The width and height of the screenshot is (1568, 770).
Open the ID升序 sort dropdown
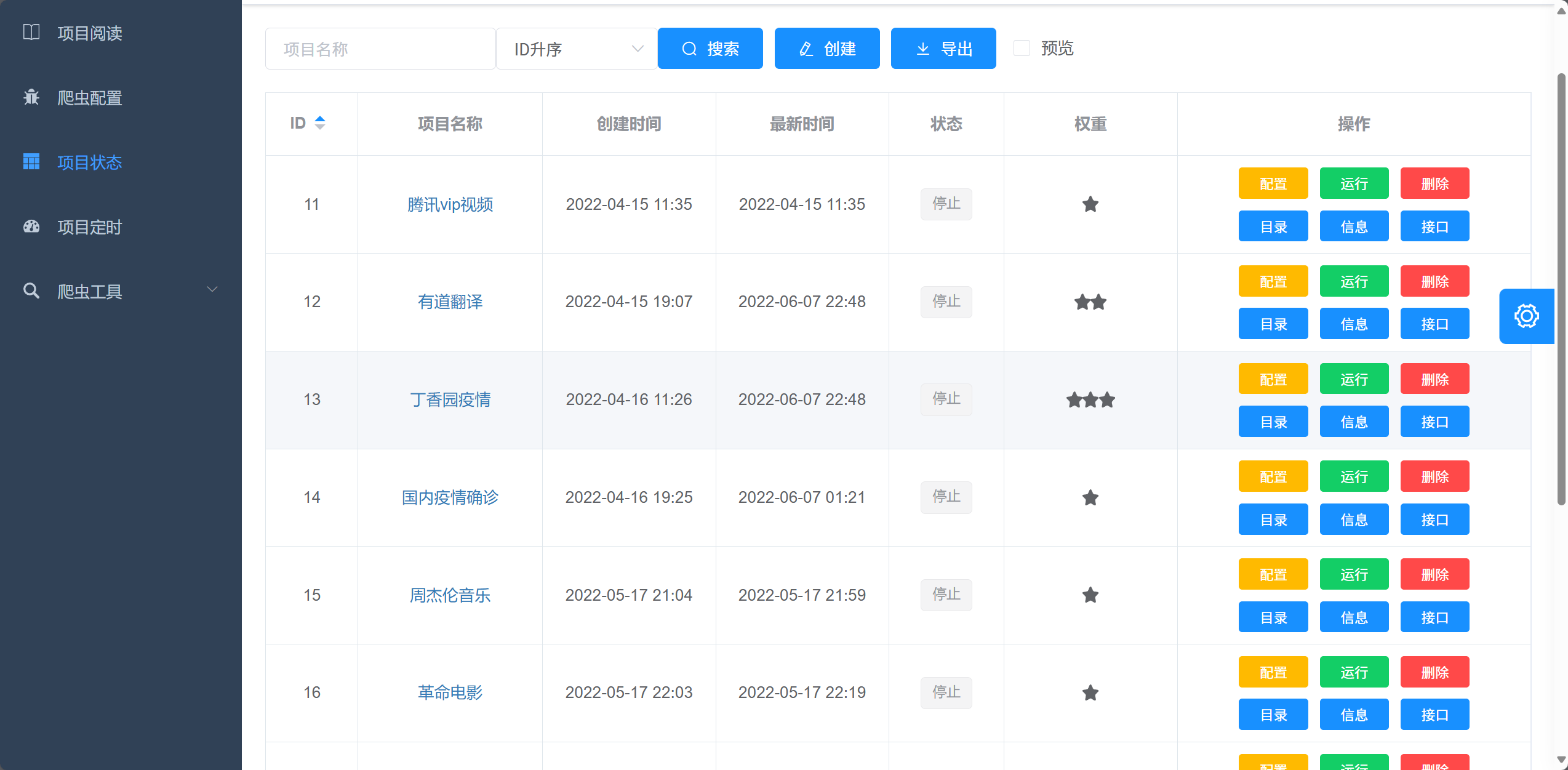577,49
